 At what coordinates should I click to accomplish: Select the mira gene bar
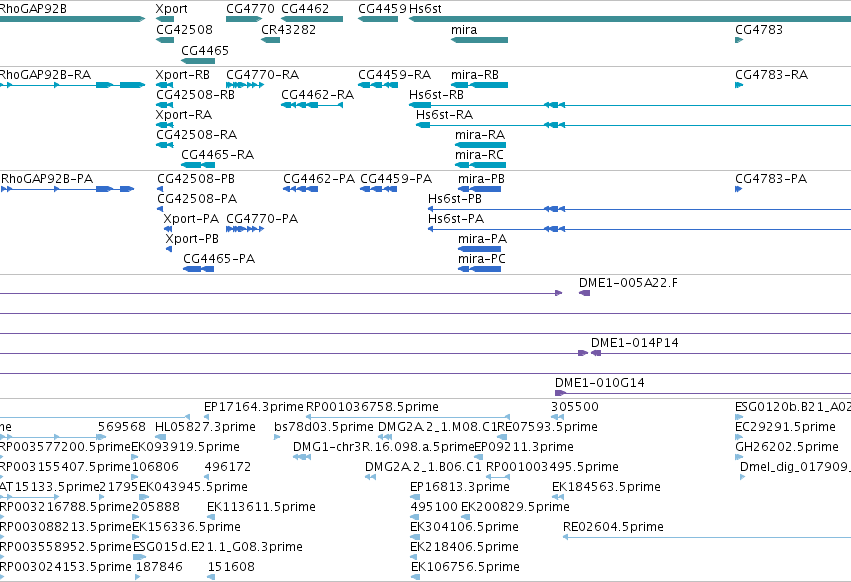tap(479, 40)
